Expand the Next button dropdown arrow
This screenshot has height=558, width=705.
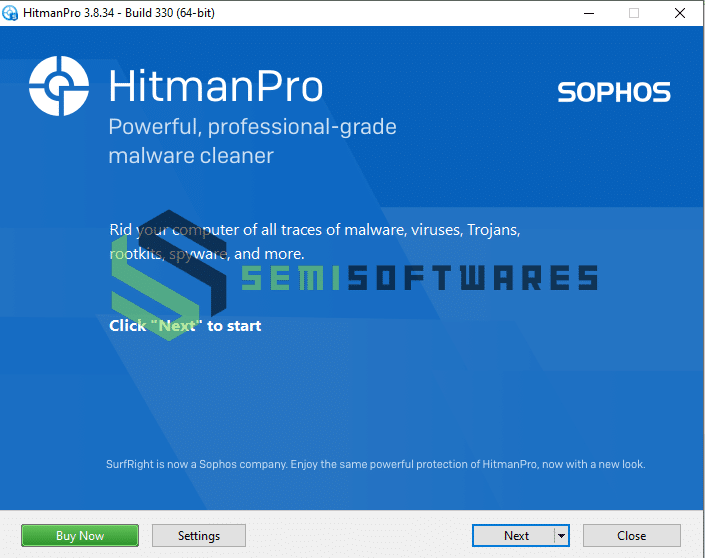[x=562, y=536]
